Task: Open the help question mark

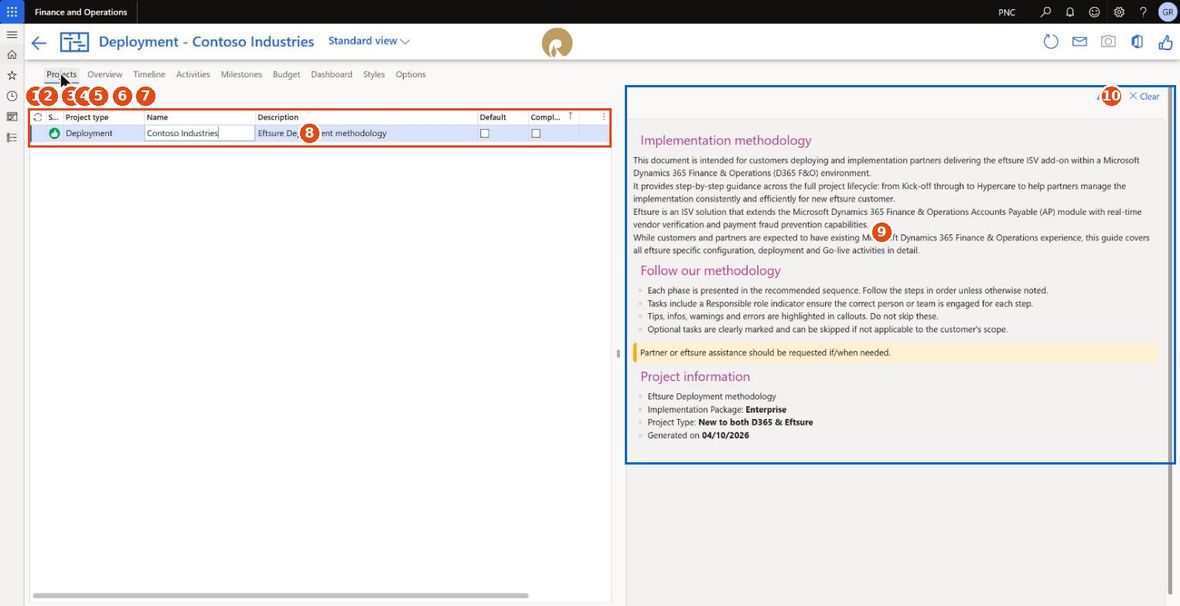Action: point(1143,12)
